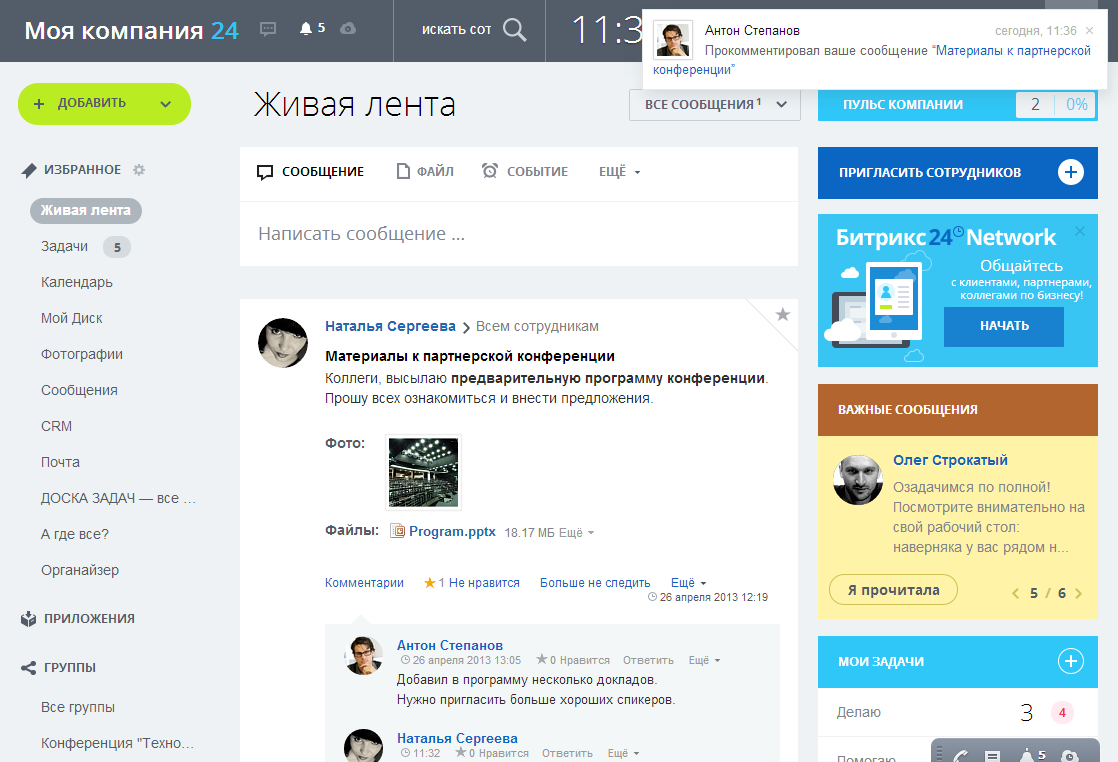Click Пригласить сотрудников button
The image size is (1118, 762).
958,173
